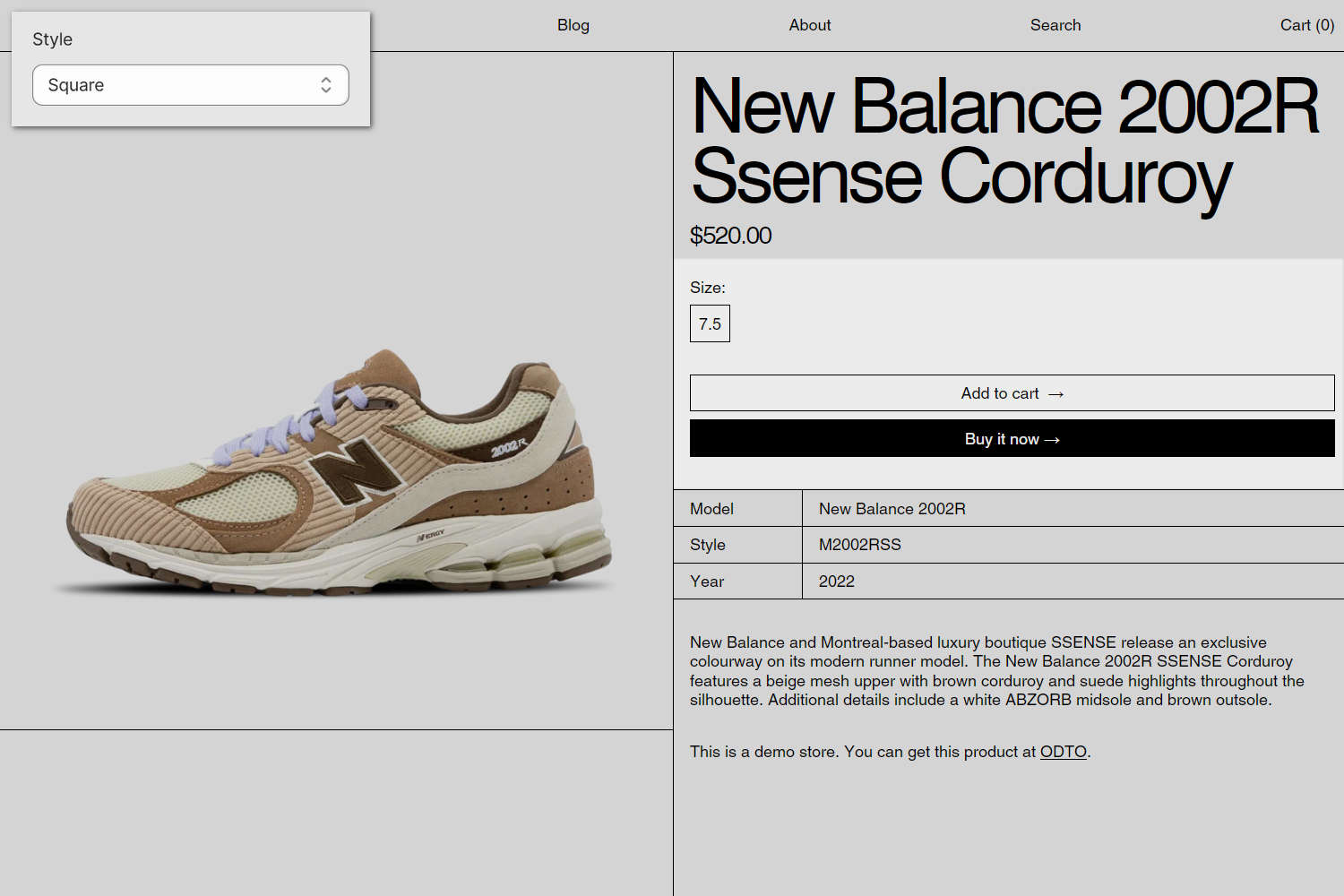Open the Blog page

click(573, 25)
